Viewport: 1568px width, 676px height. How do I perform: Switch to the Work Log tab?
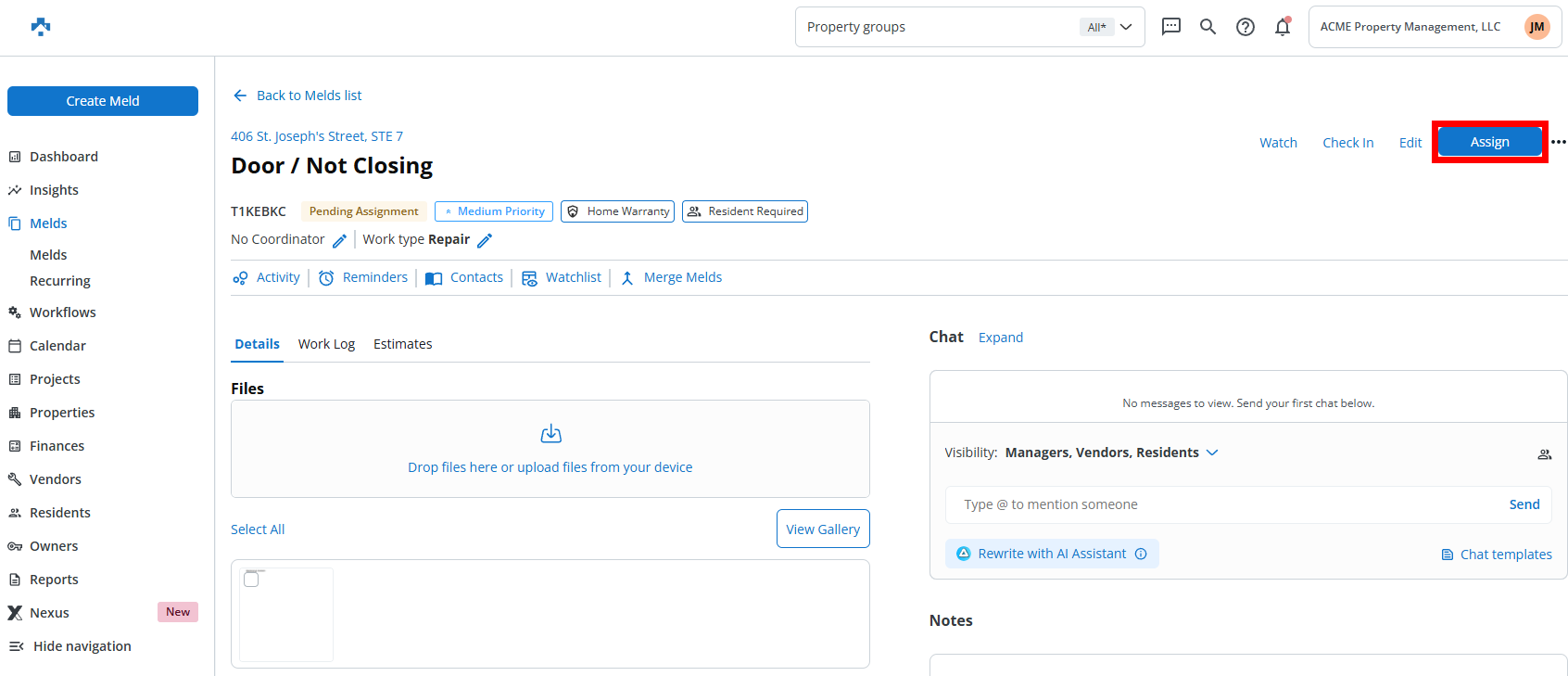pos(326,344)
